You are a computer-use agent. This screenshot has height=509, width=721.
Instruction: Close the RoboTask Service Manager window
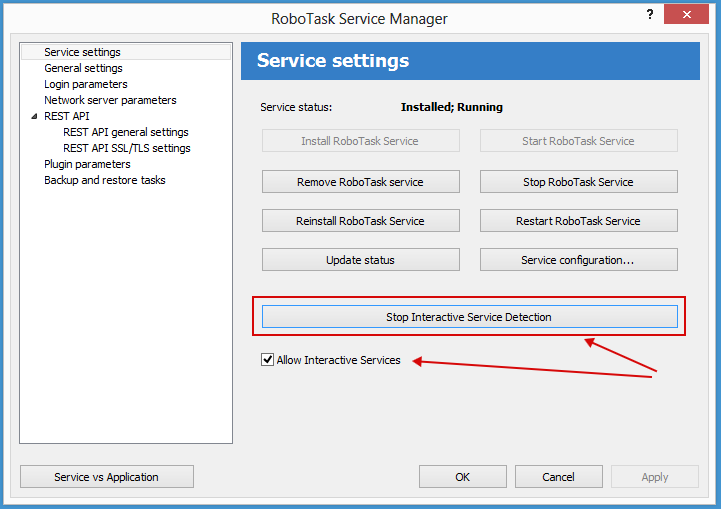point(686,14)
